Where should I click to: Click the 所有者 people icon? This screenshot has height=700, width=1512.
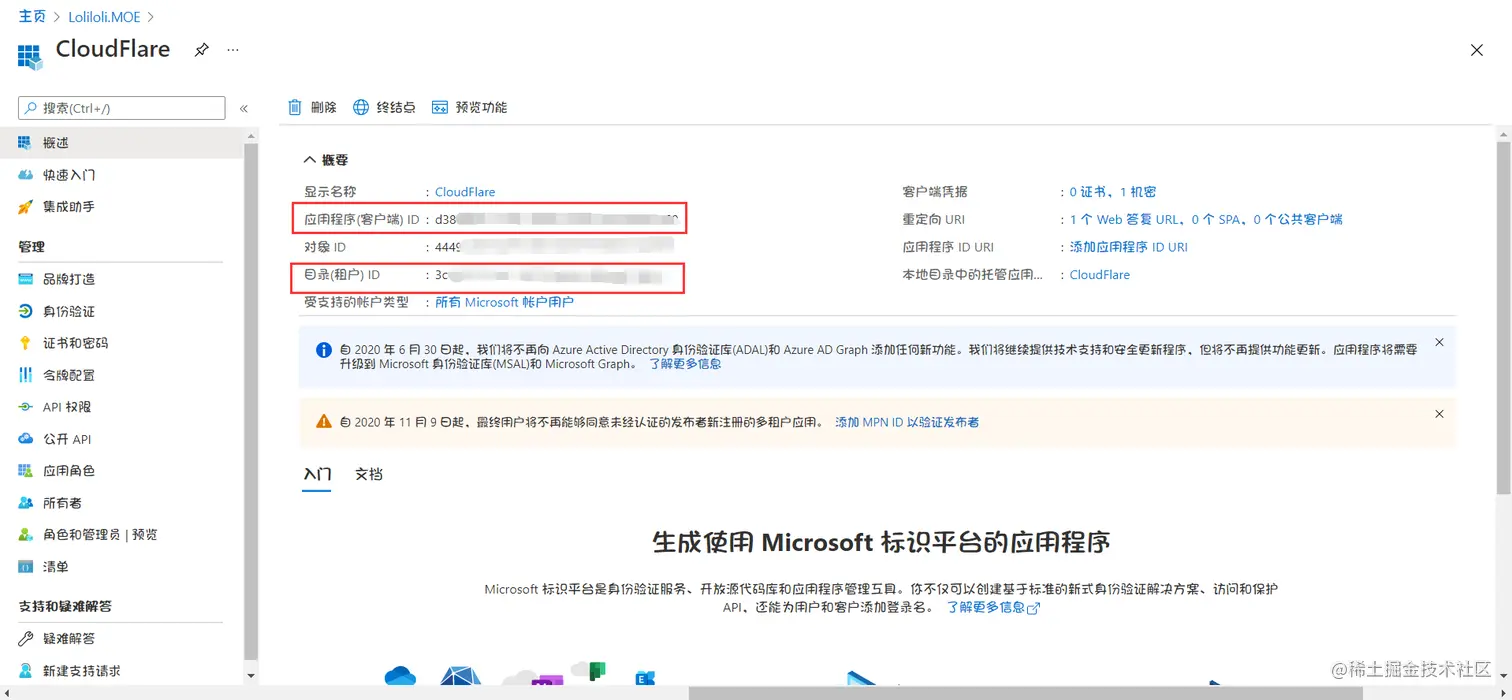(26, 503)
